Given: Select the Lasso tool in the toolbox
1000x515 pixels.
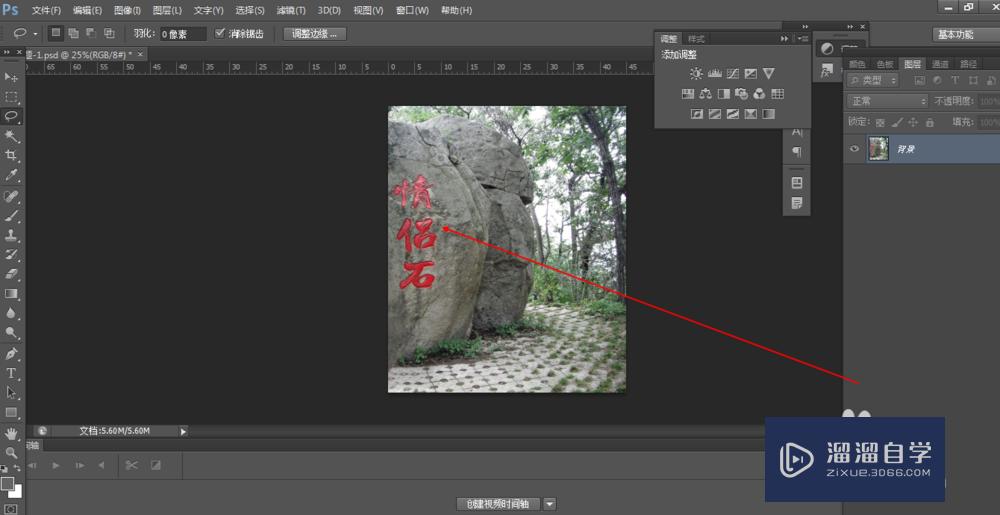Looking at the screenshot, I should coord(11,116).
